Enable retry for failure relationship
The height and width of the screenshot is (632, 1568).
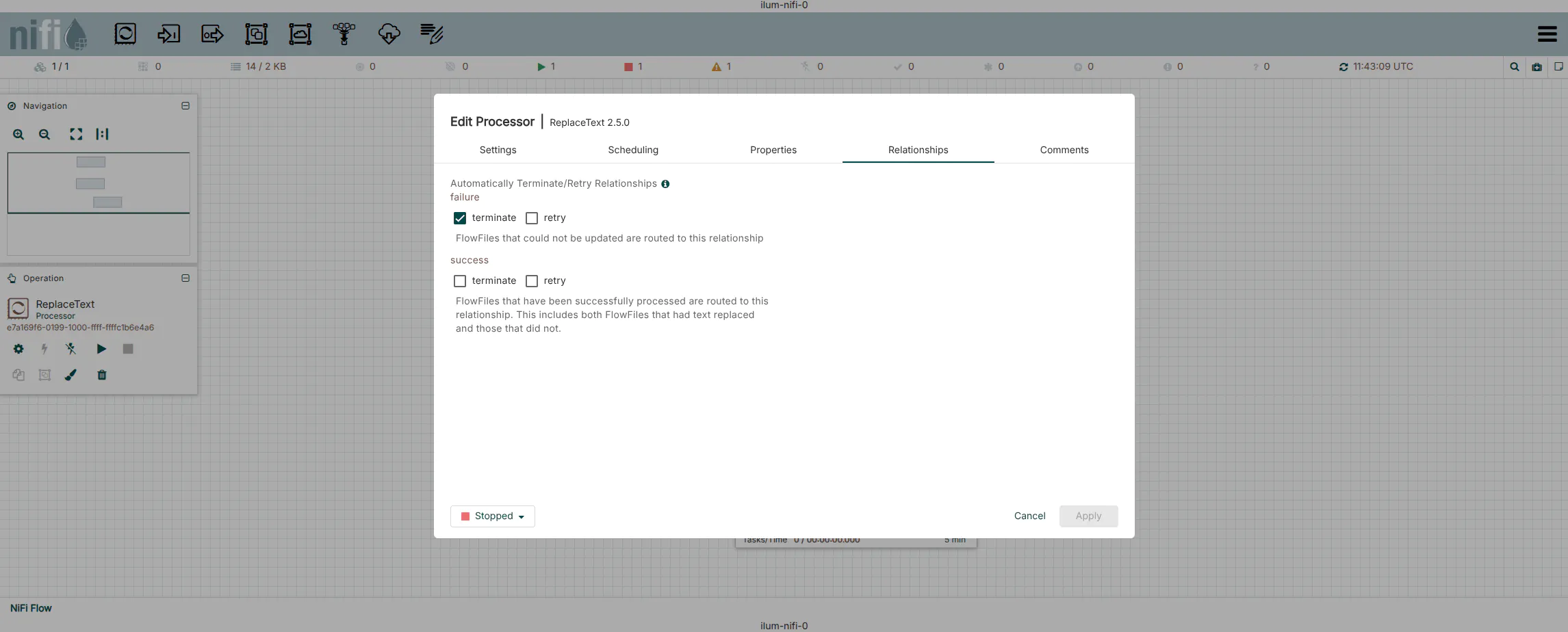[x=532, y=218]
